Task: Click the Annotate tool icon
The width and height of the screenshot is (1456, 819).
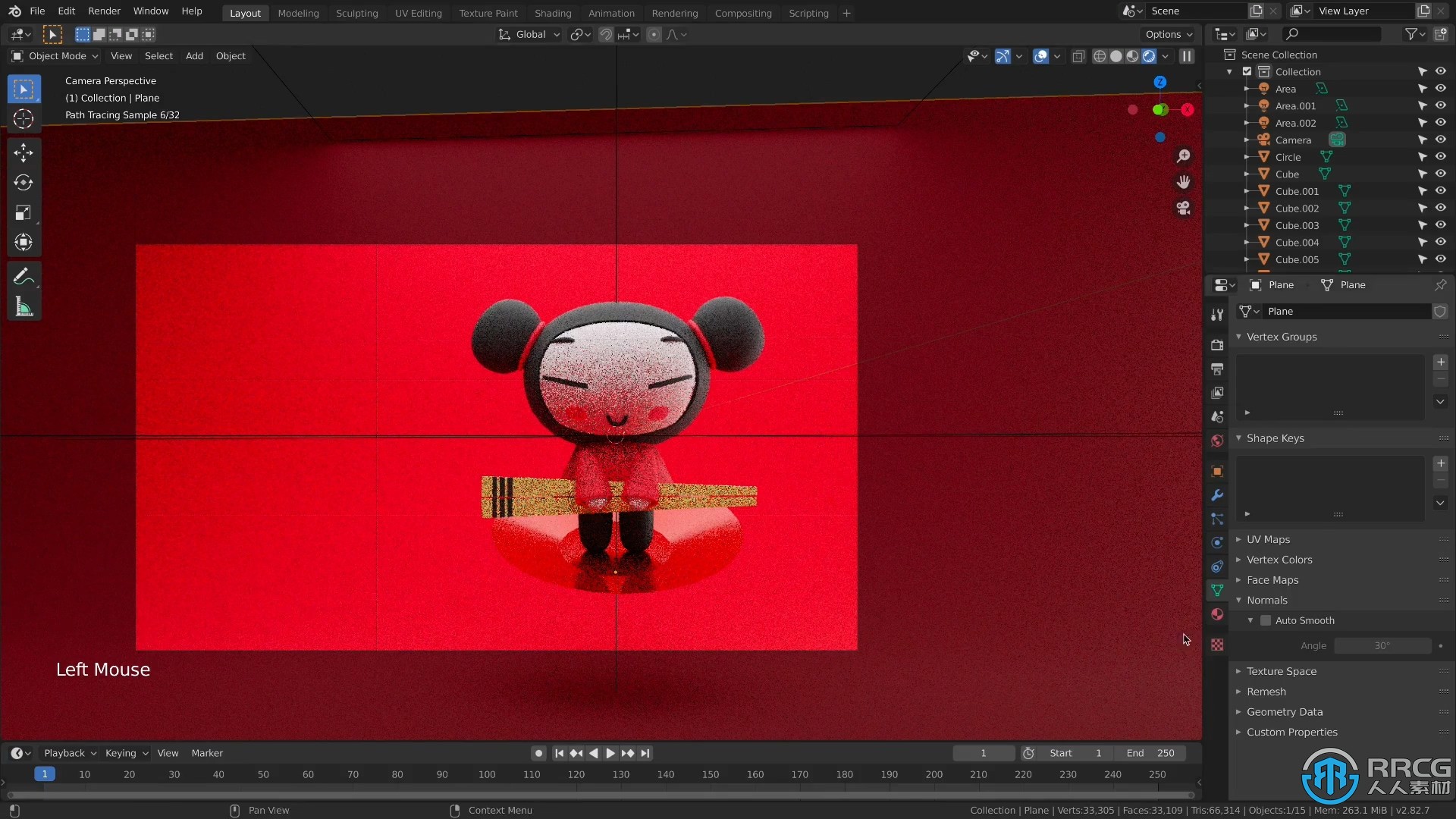Action: click(24, 277)
